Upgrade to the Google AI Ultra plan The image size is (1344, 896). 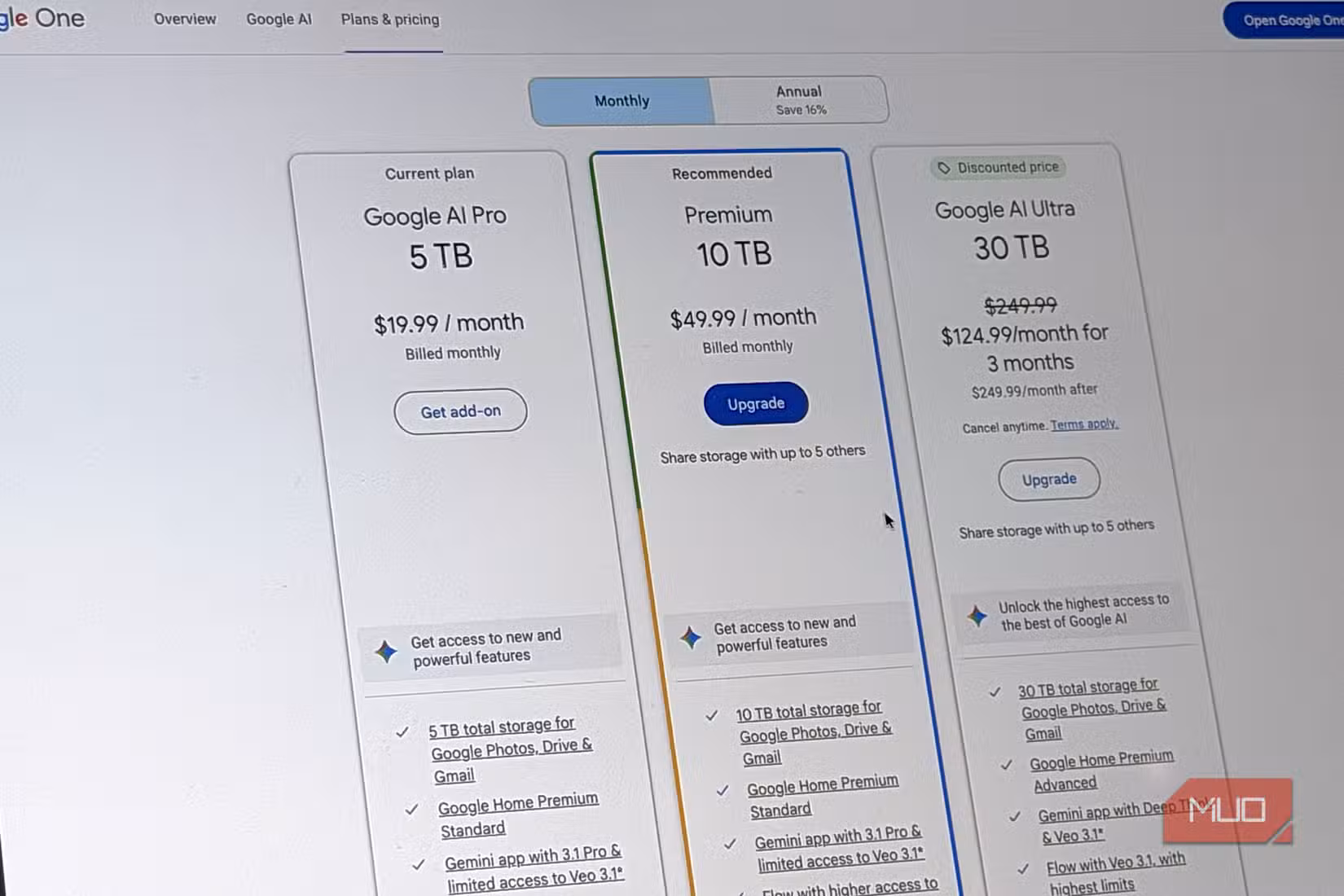[x=1049, y=479]
